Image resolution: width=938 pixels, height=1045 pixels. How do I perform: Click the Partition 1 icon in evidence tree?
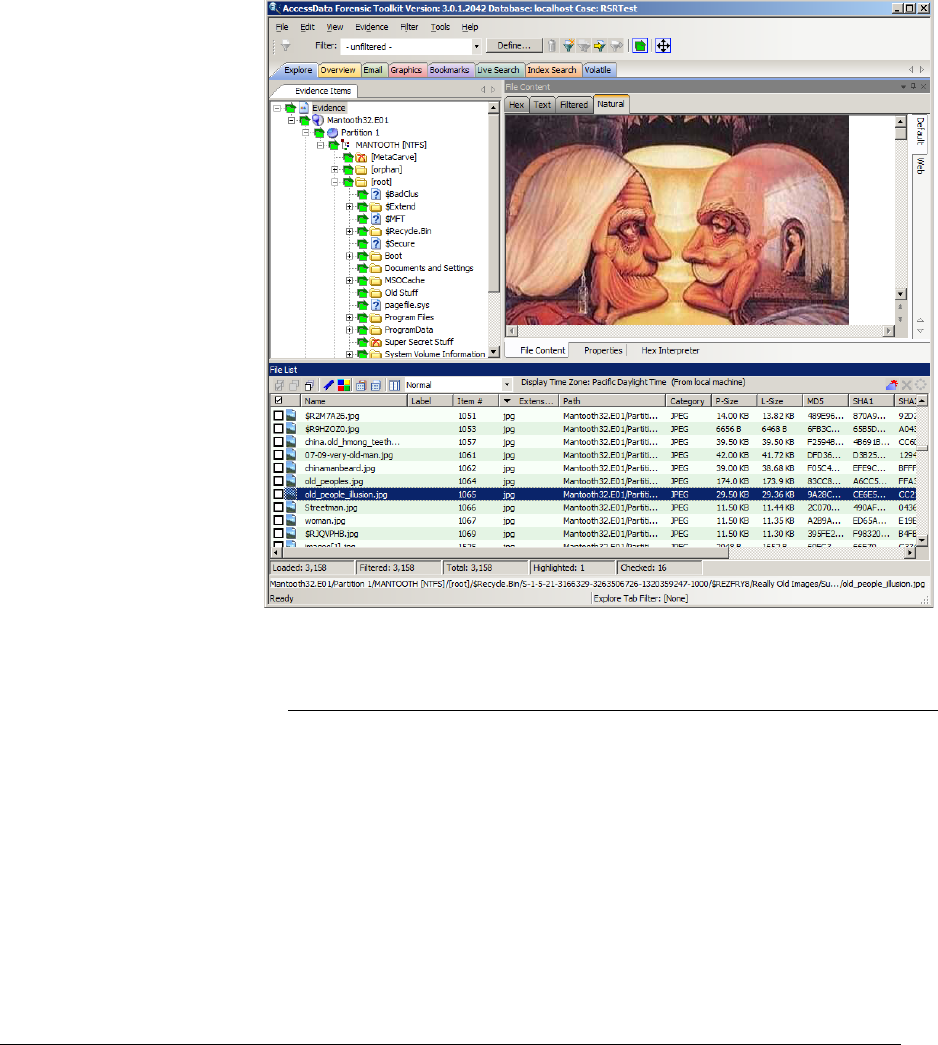click(332, 133)
